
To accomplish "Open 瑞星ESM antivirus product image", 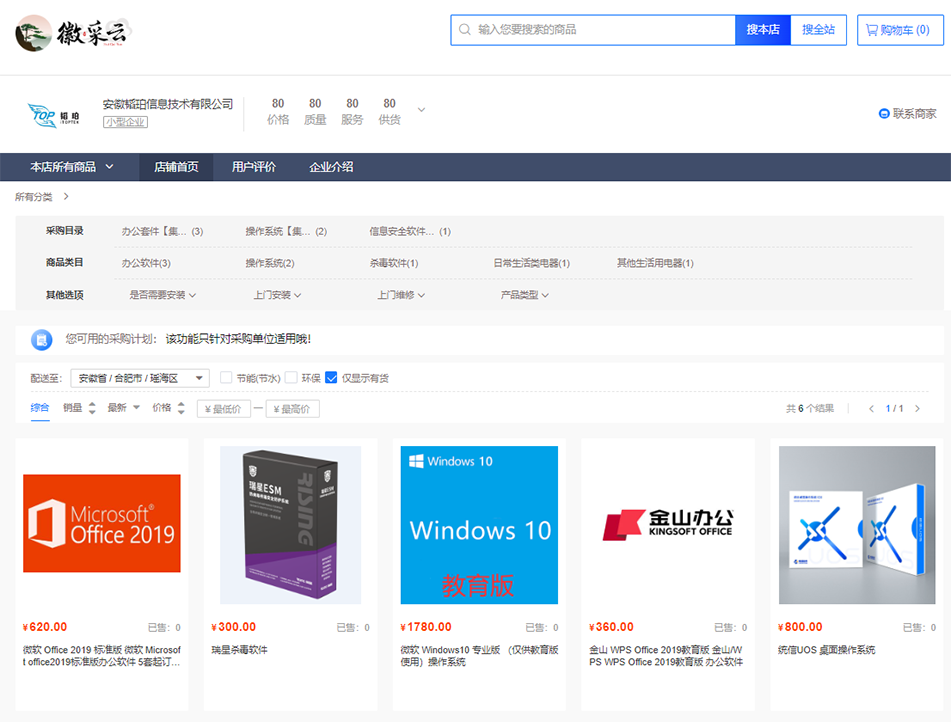I will click(291, 525).
